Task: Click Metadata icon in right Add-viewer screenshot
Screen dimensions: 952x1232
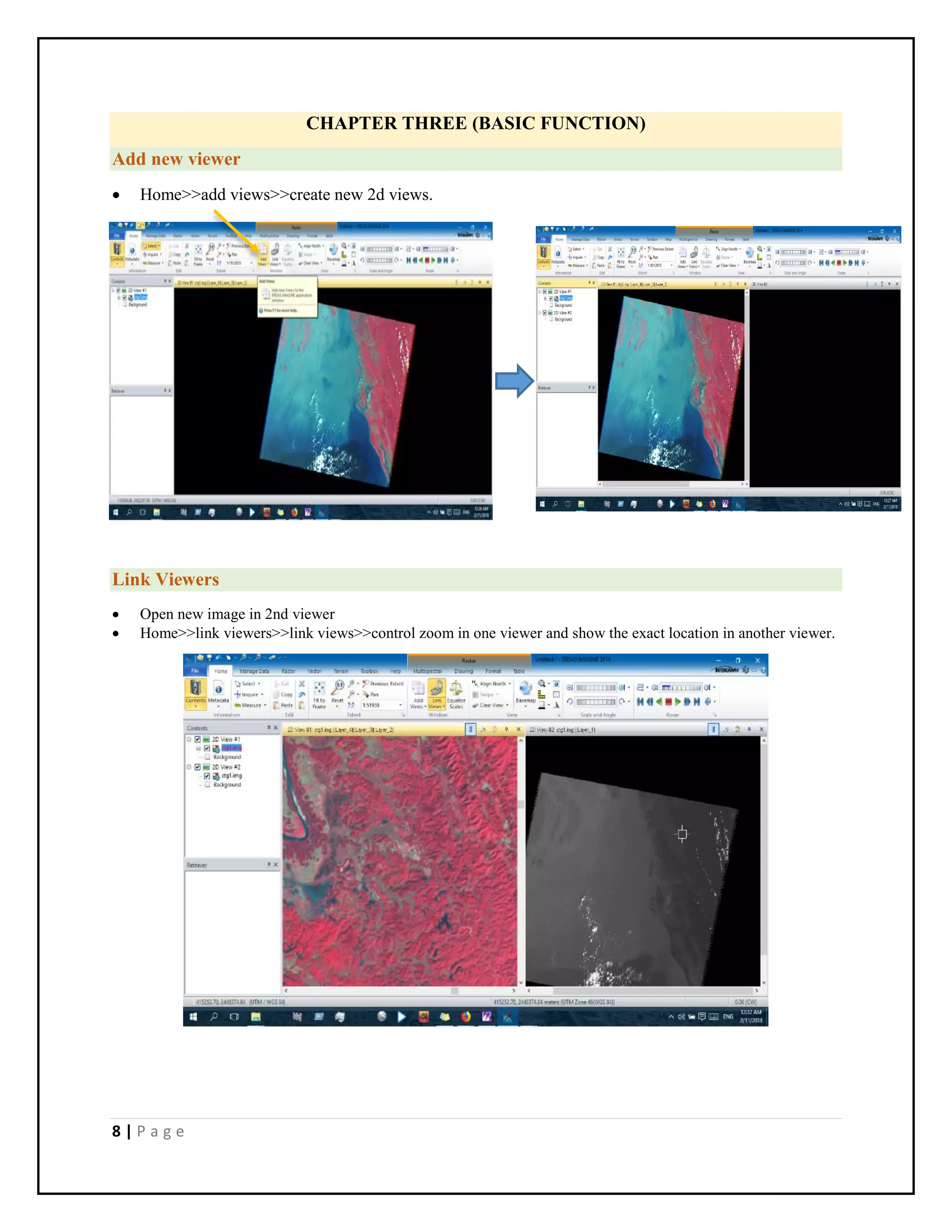Action: 558,257
